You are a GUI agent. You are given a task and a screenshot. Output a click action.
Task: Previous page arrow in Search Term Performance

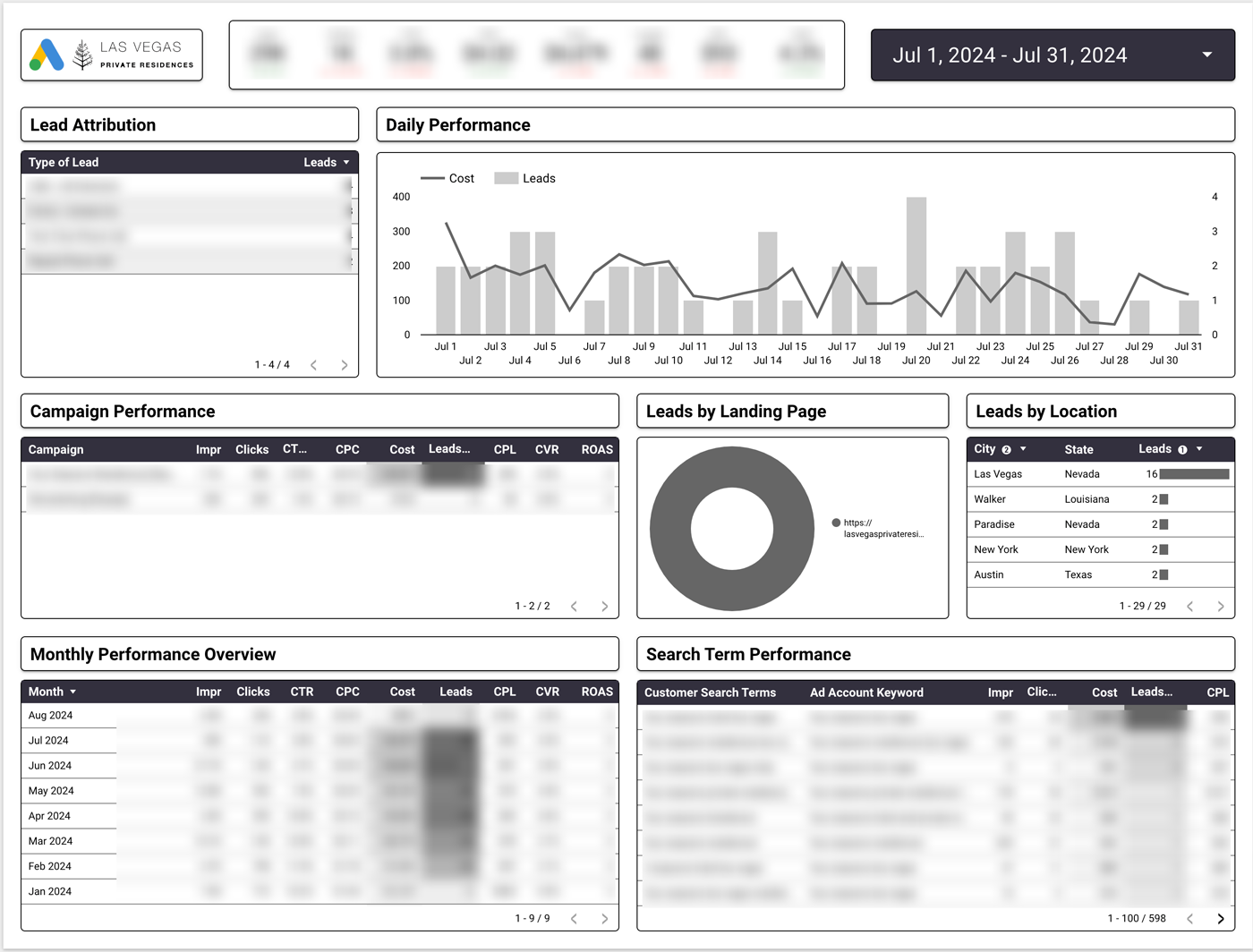point(1189,919)
